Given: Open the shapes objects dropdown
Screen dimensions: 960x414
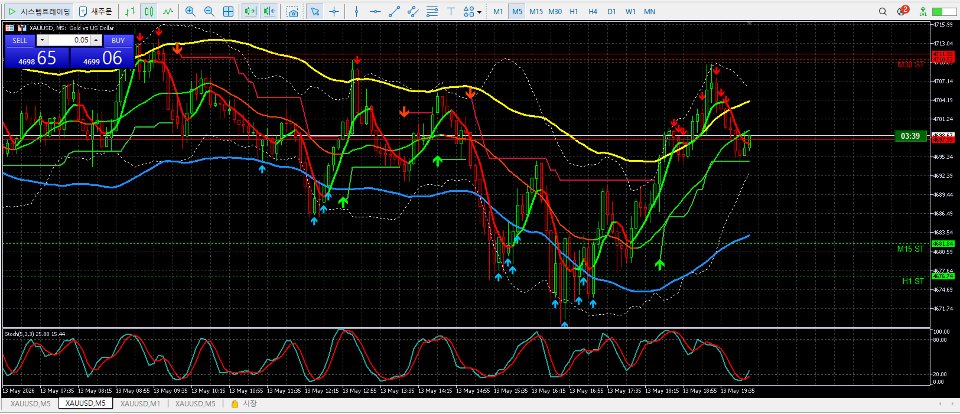Looking at the screenshot, I should 472,11.
